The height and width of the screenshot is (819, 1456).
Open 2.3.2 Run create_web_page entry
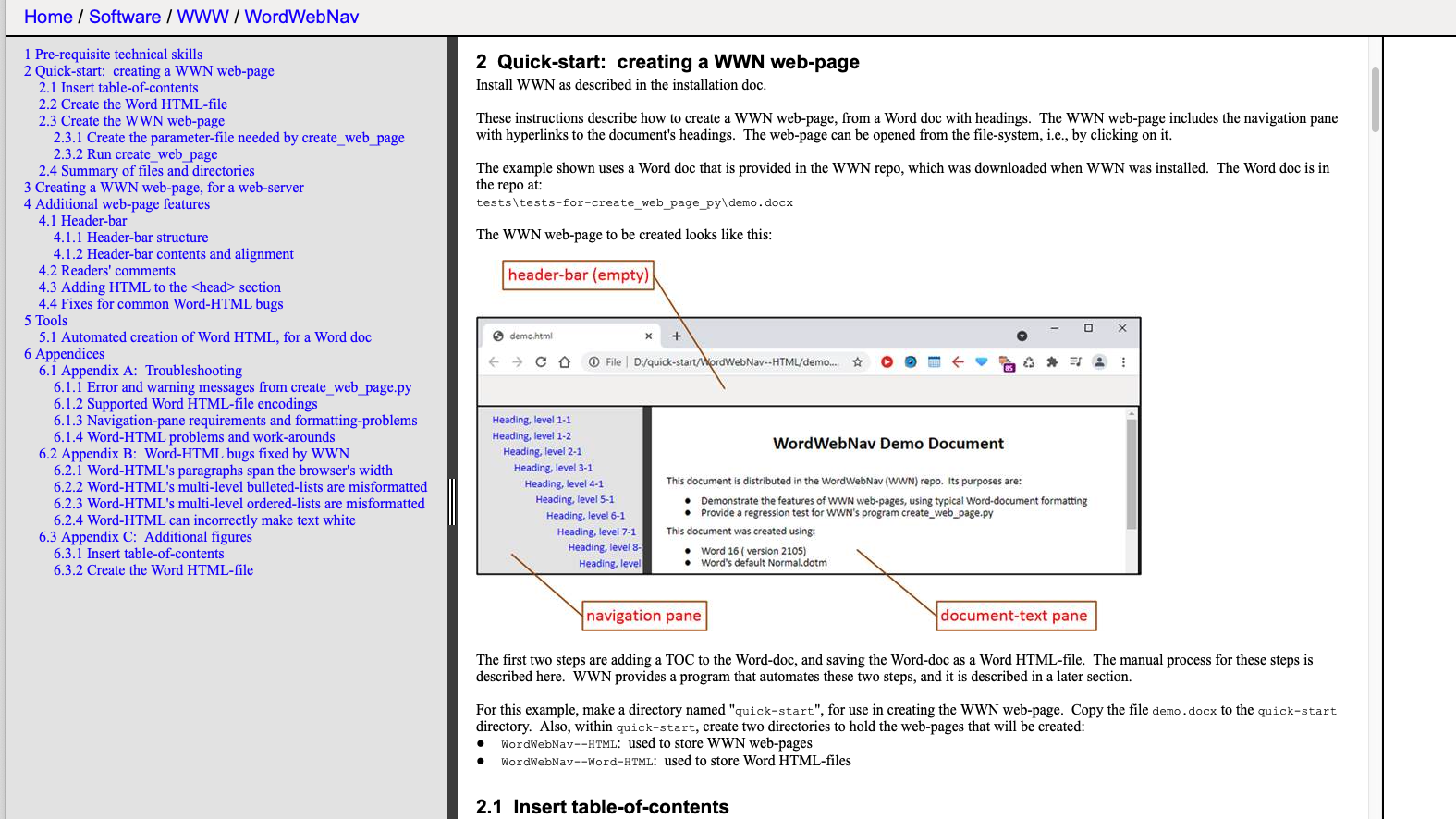pos(135,154)
